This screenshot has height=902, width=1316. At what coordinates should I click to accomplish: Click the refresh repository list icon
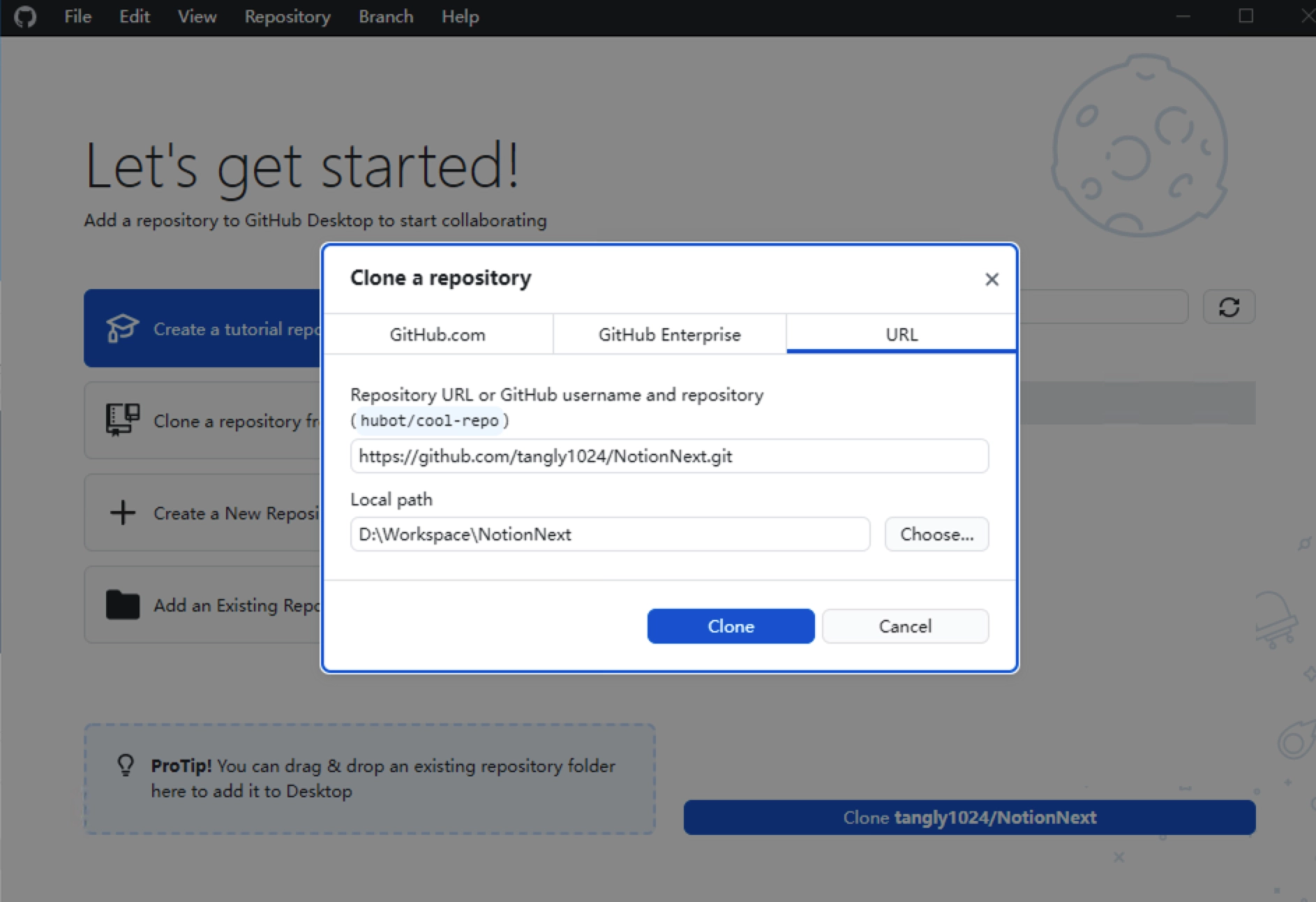(x=1229, y=307)
